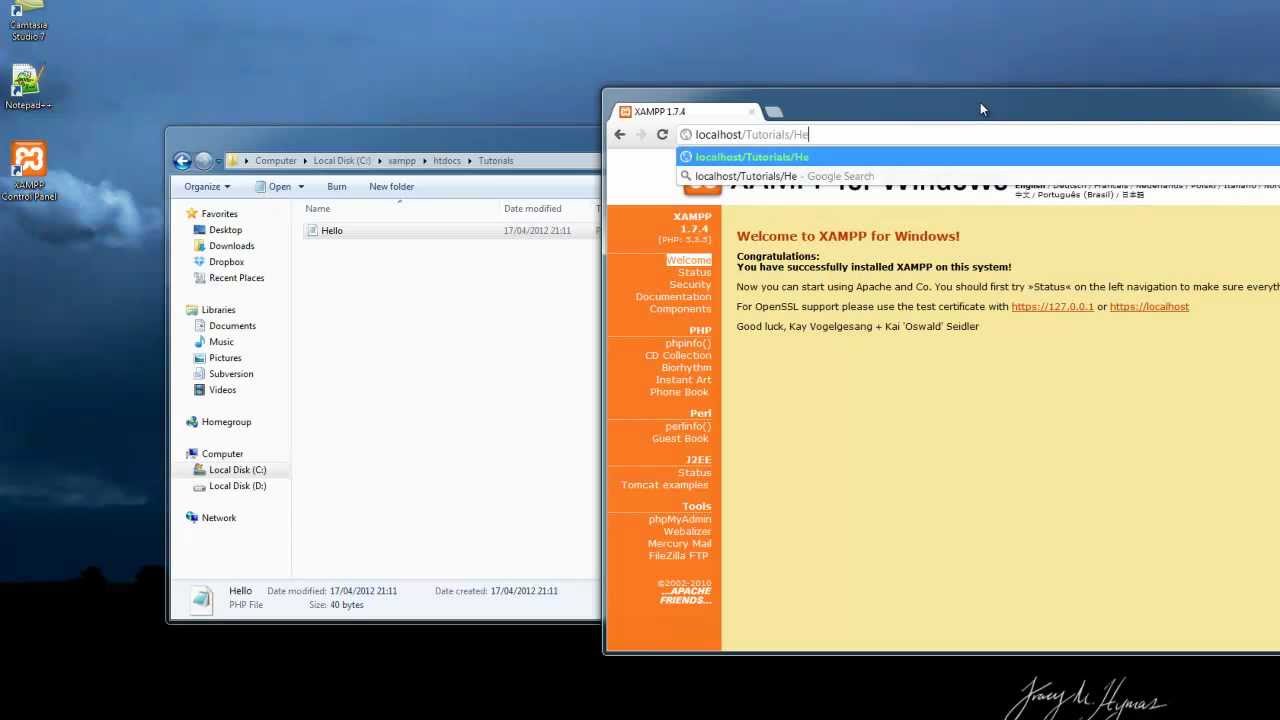Open Security link in XAMPP sidebar
Viewport: 1280px width, 720px height.
click(690, 285)
